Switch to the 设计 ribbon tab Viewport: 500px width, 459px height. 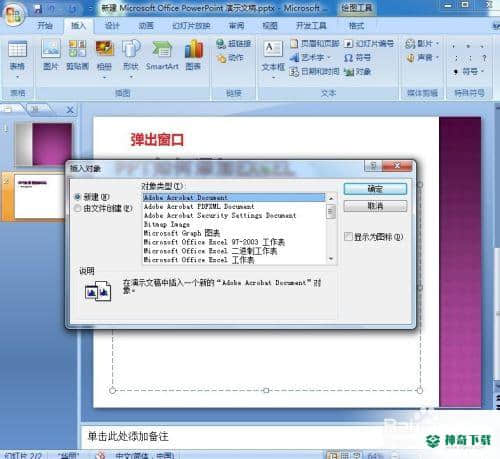tap(112, 26)
